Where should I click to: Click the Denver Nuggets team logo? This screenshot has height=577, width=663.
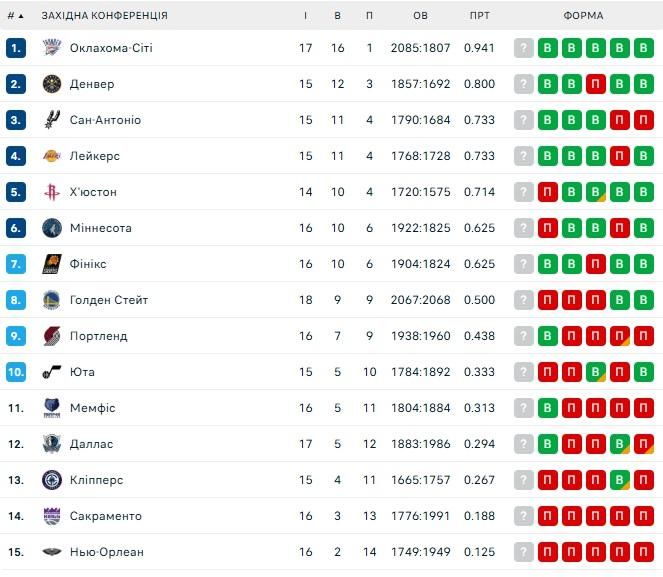click(52, 84)
